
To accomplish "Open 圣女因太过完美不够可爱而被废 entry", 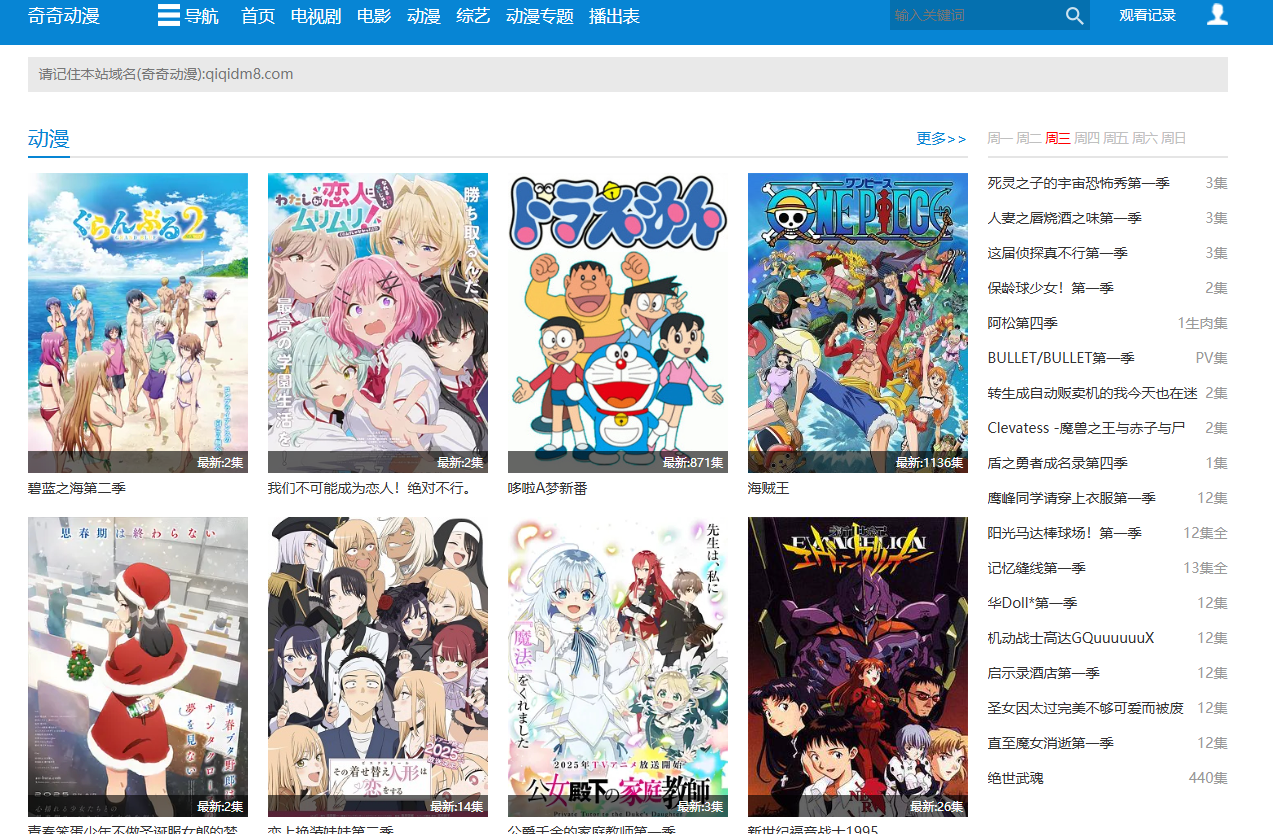I will [x=1085, y=708].
